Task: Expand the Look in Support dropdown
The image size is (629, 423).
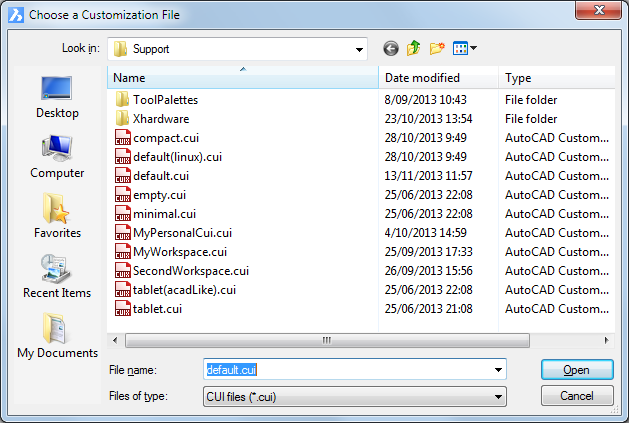Action: click(359, 49)
